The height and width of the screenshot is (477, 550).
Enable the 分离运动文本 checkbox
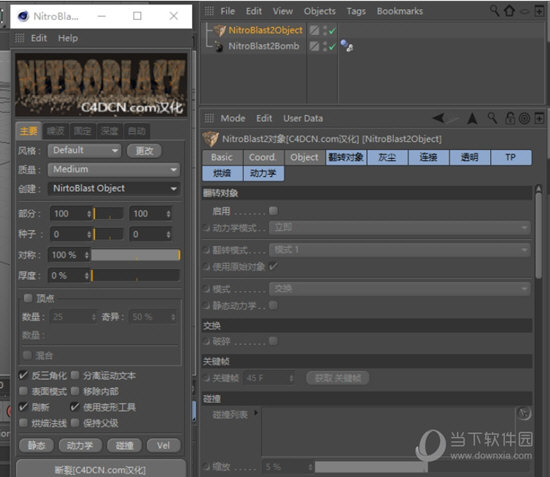pyautogui.click(x=75, y=375)
